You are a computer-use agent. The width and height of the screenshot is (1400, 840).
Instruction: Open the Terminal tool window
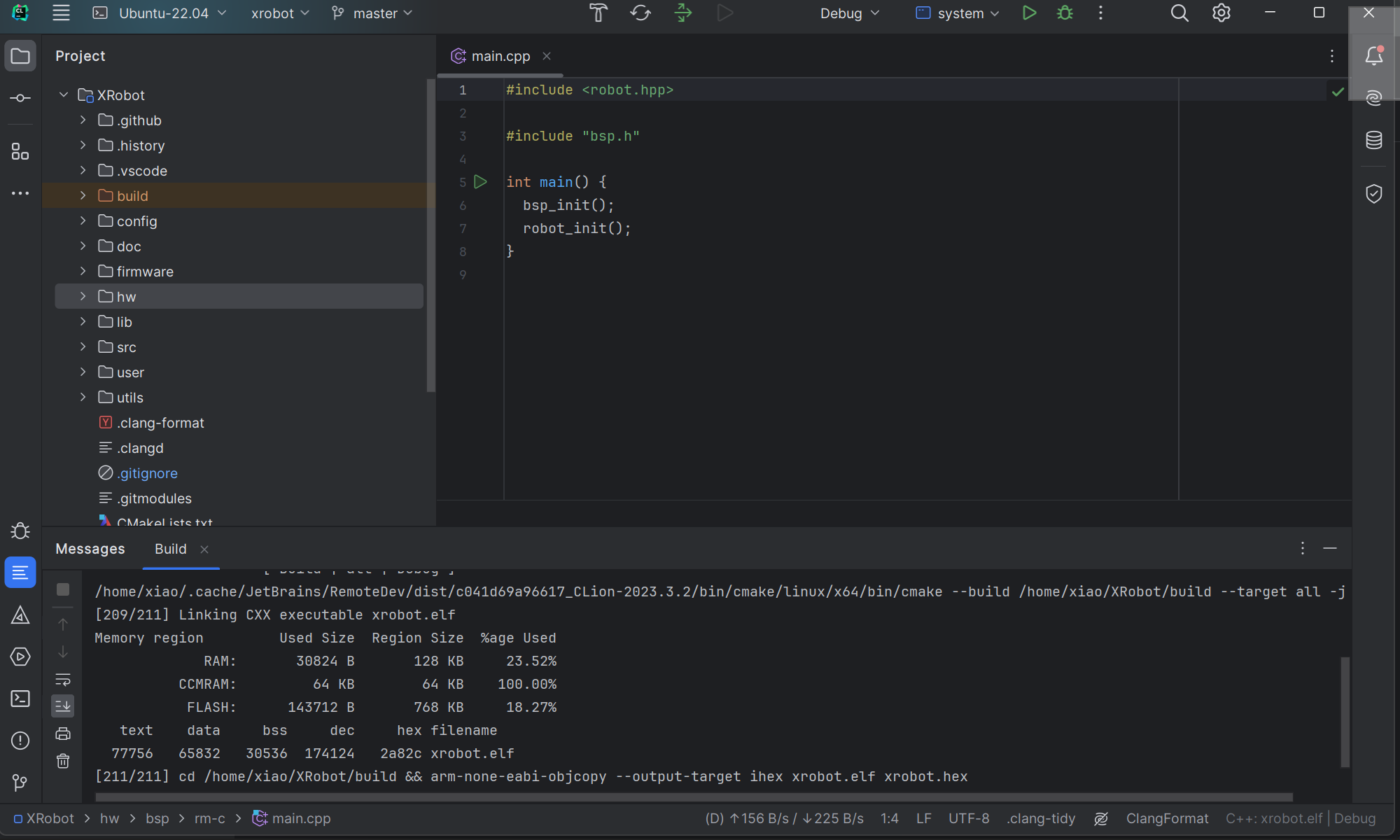click(x=20, y=699)
